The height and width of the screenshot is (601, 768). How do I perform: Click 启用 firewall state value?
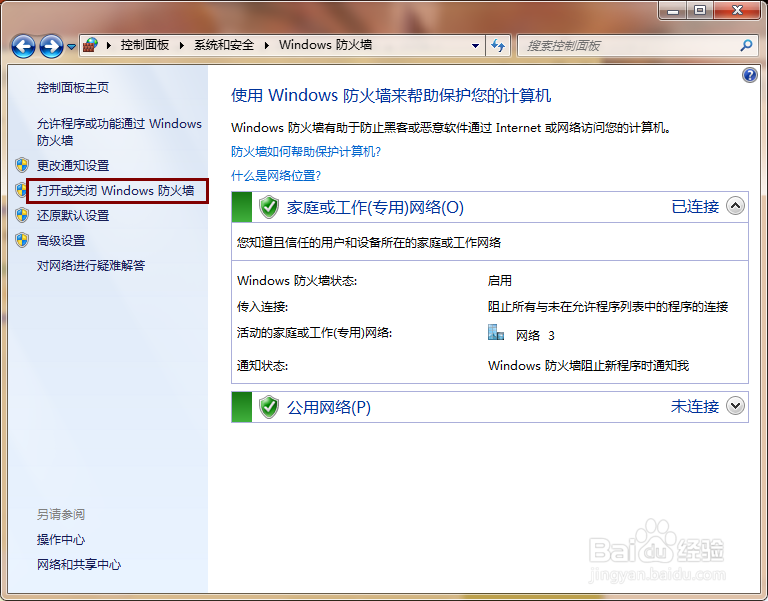click(x=500, y=281)
